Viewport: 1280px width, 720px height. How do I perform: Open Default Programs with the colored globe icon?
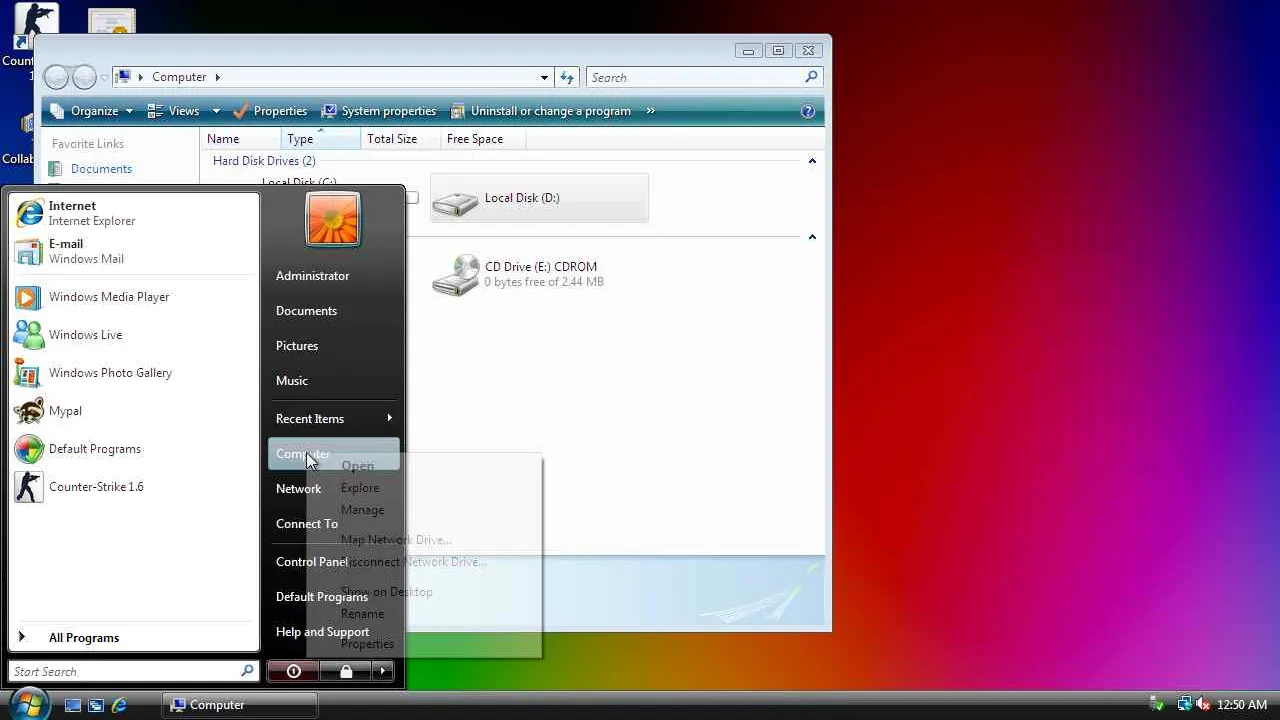tap(133, 449)
